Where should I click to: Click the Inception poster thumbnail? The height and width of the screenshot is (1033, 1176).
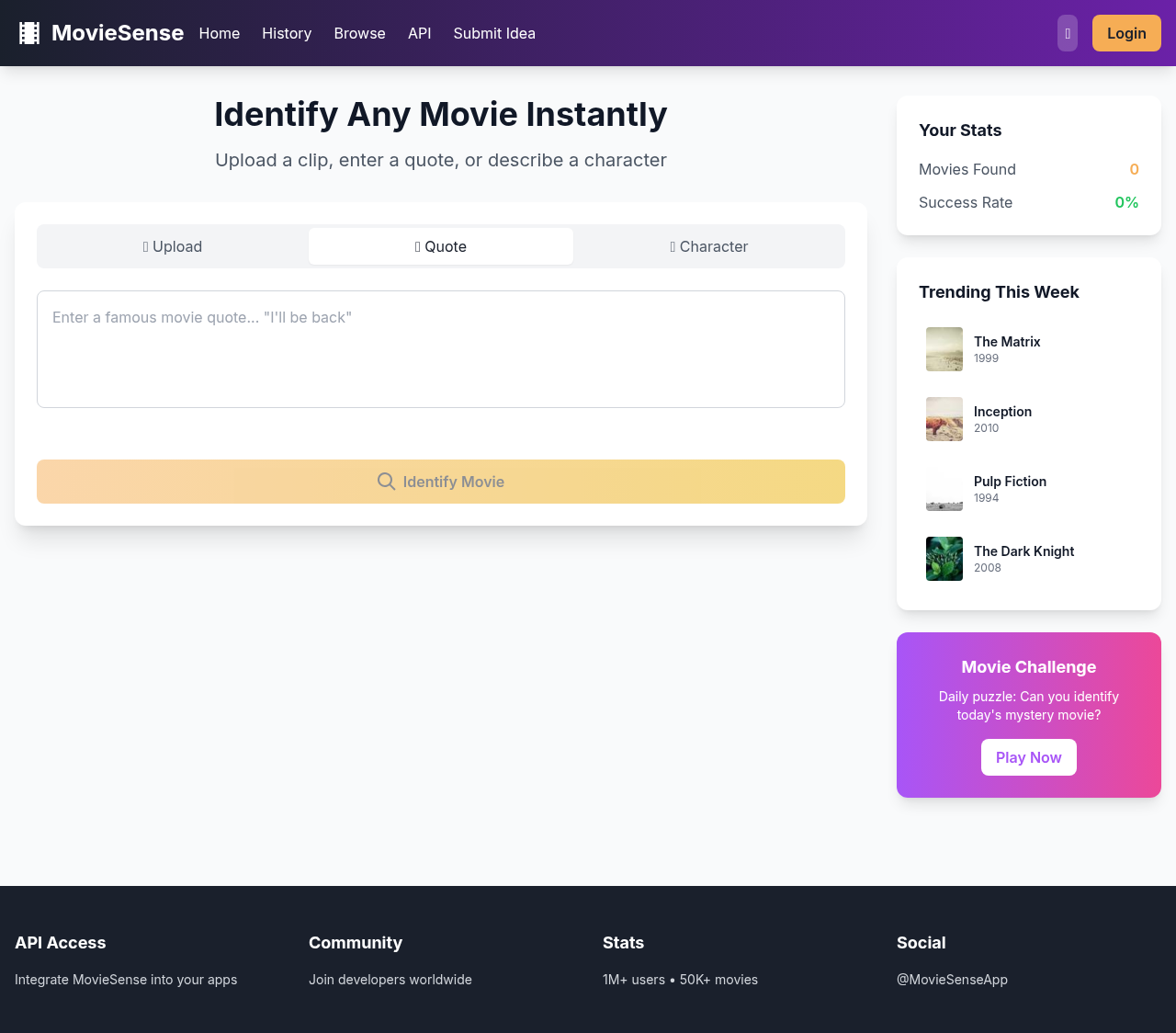coord(944,419)
